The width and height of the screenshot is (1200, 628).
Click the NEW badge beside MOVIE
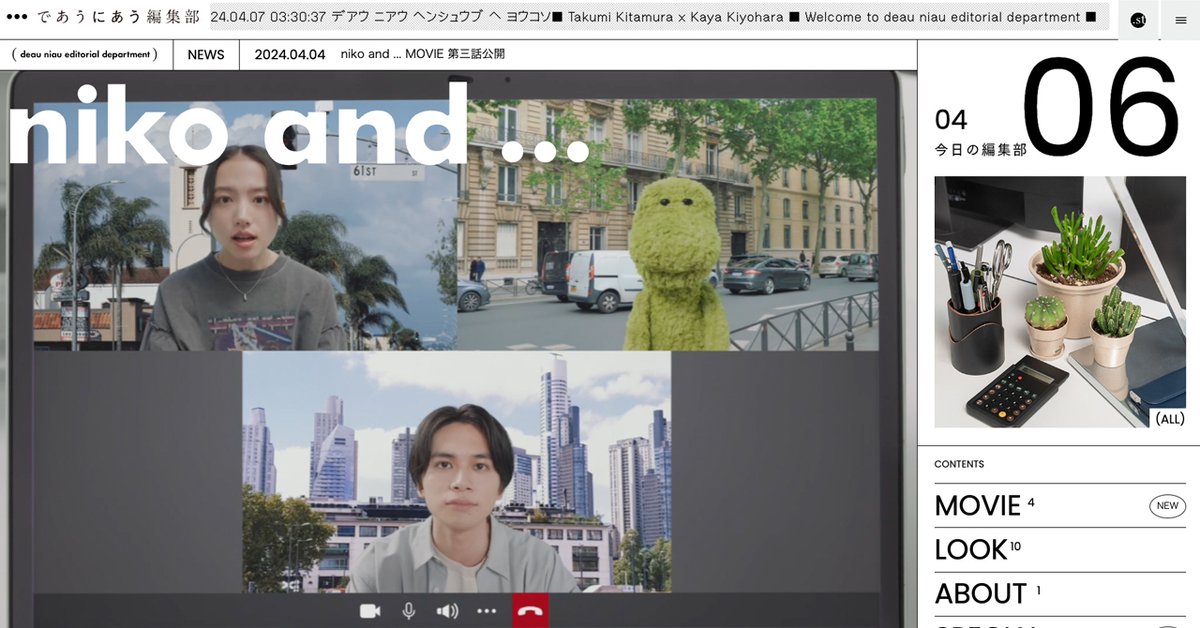1167,506
